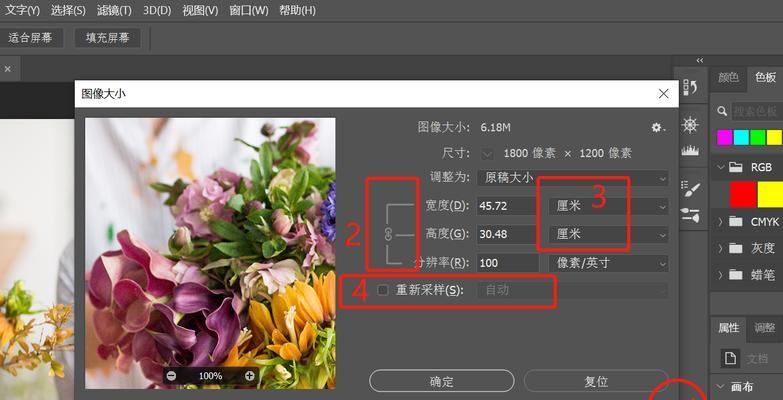The height and width of the screenshot is (400, 783).
Task: Open the 调整为 preset dropdown
Action: point(573,178)
